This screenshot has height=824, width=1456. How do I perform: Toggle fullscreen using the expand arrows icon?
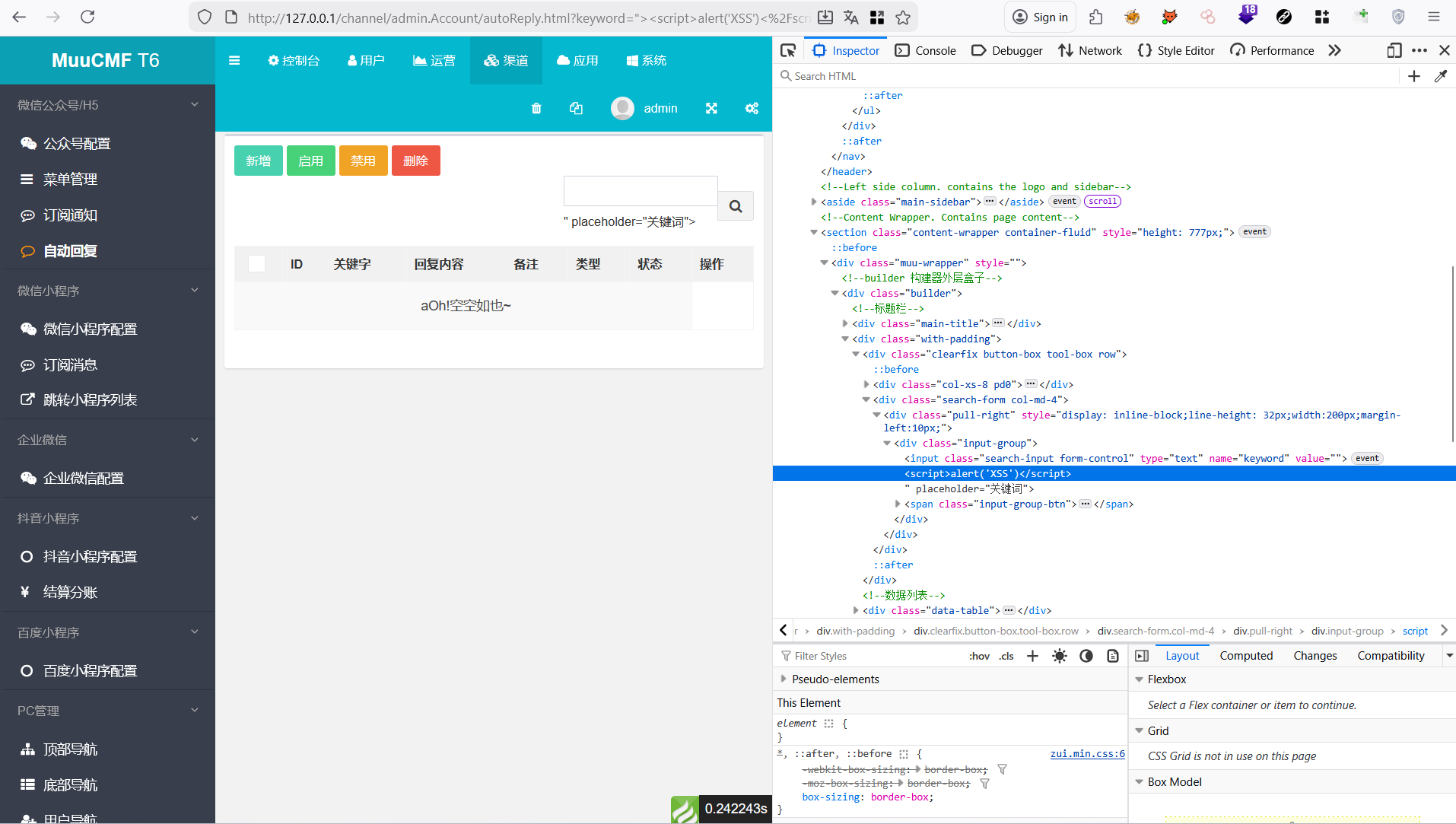(x=711, y=108)
